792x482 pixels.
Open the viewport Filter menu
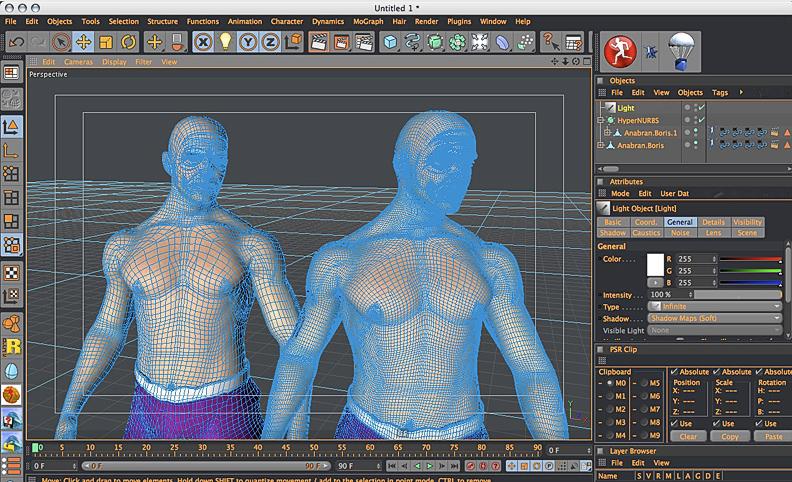point(143,62)
